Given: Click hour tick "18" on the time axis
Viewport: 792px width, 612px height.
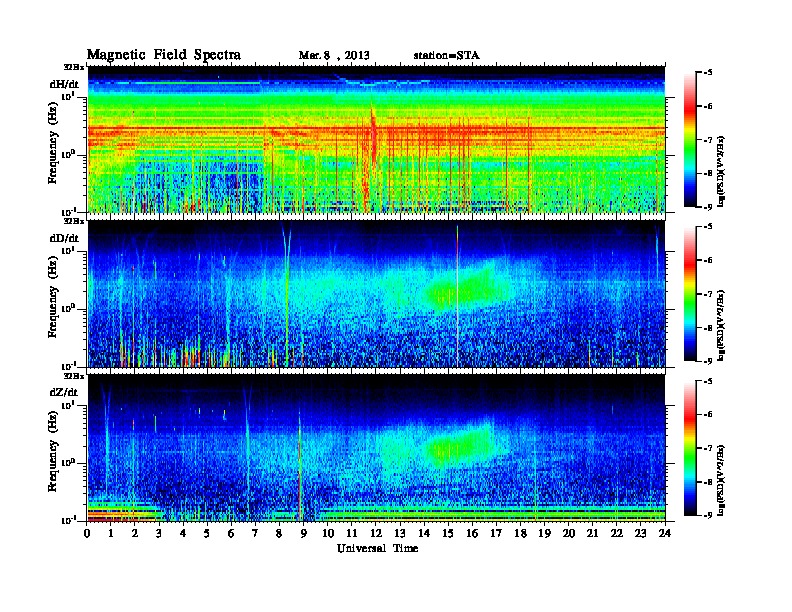Looking at the screenshot, I should (521, 533).
